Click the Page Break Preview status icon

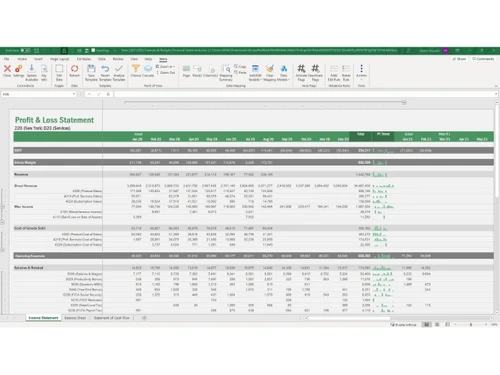coord(447,324)
